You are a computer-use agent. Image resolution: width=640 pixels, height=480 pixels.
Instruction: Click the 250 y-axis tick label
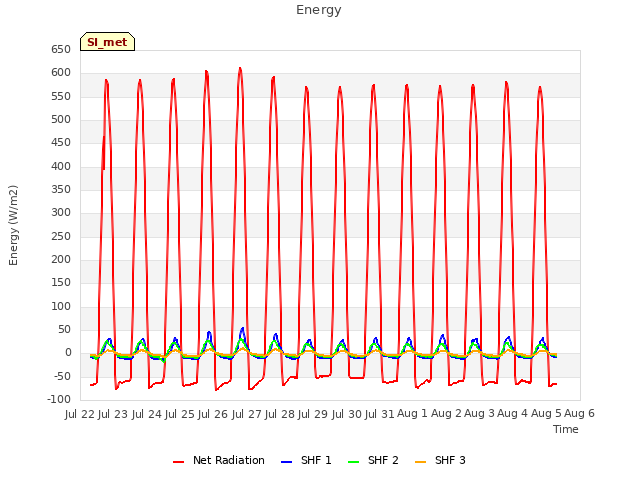(61, 237)
